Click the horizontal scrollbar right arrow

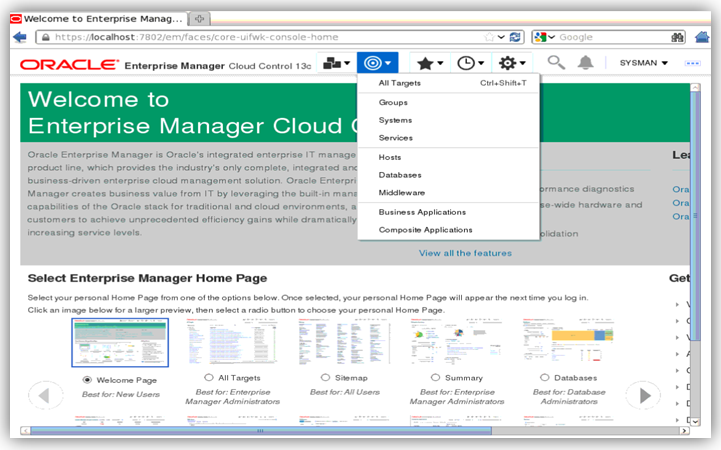(x=684, y=431)
